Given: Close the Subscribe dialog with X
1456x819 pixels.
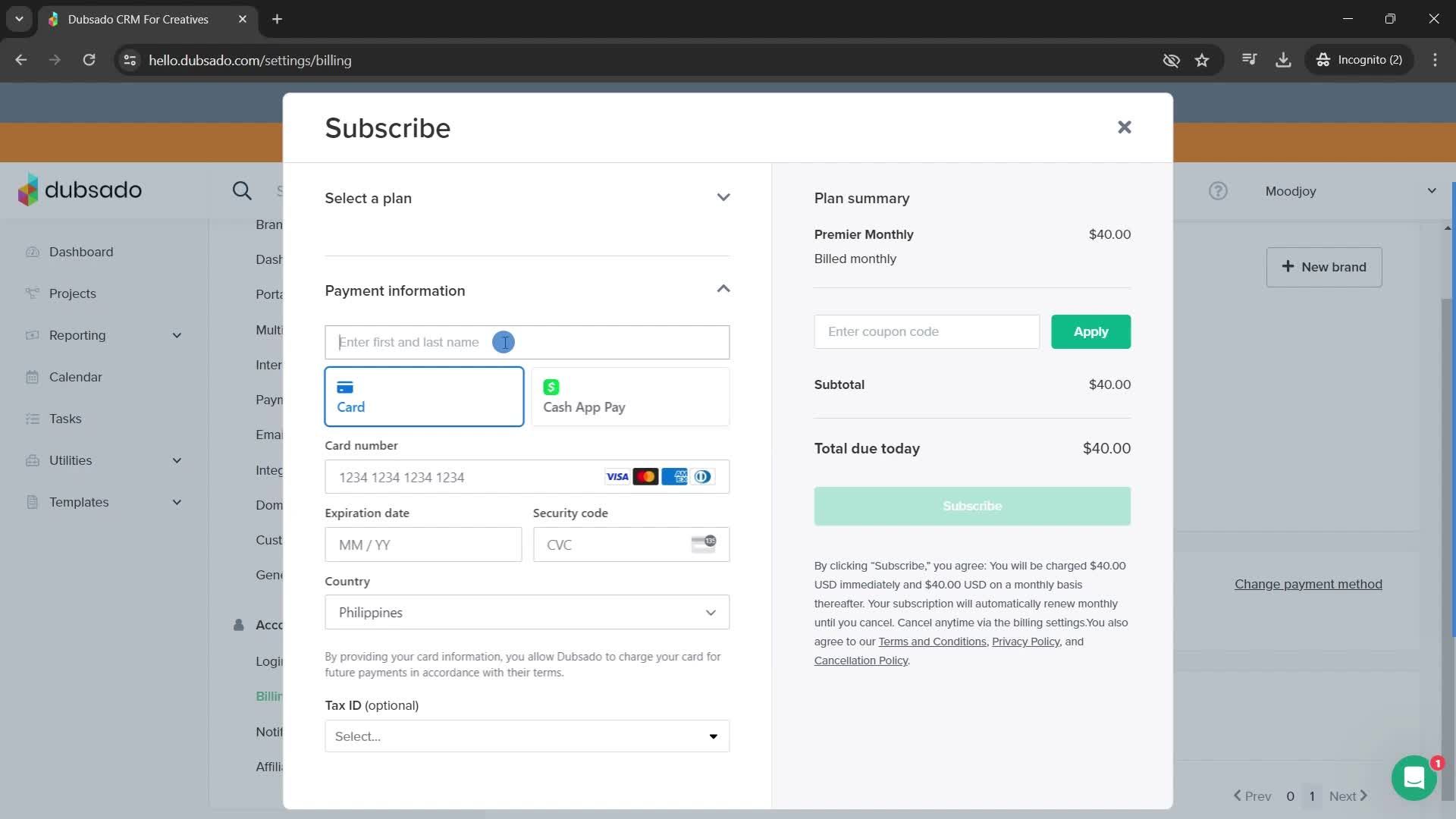Looking at the screenshot, I should [x=1125, y=127].
